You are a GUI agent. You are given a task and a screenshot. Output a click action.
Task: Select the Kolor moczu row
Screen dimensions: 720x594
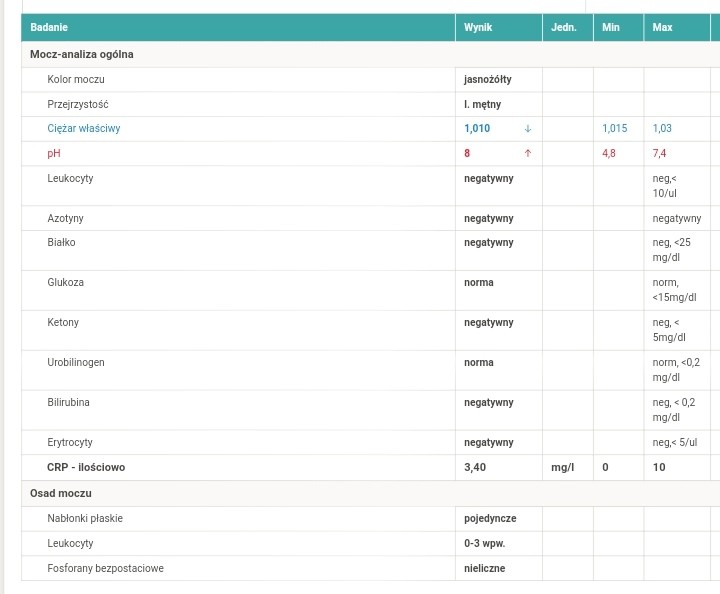click(76, 79)
